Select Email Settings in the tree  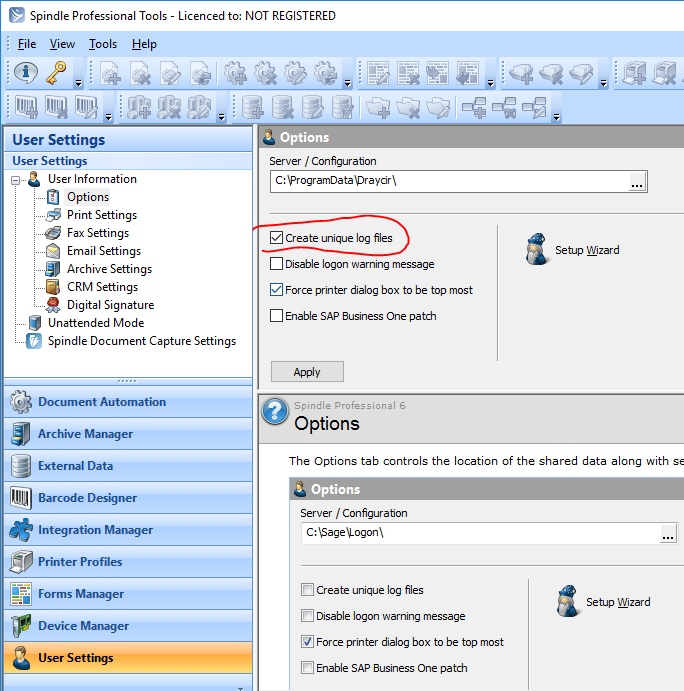(x=104, y=251)
